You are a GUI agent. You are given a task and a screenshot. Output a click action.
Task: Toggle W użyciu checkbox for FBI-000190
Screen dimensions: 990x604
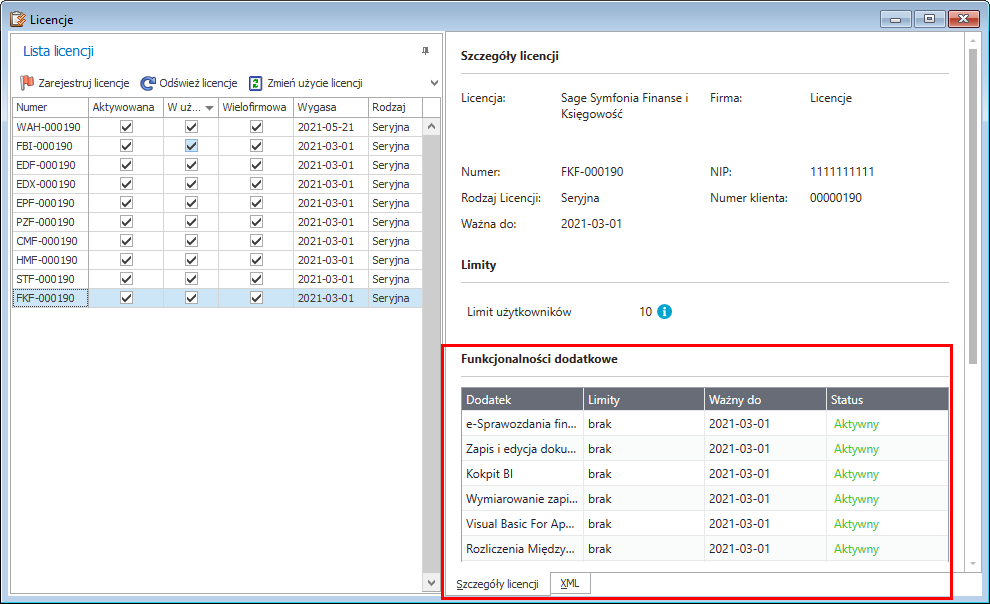pos(191,146)
